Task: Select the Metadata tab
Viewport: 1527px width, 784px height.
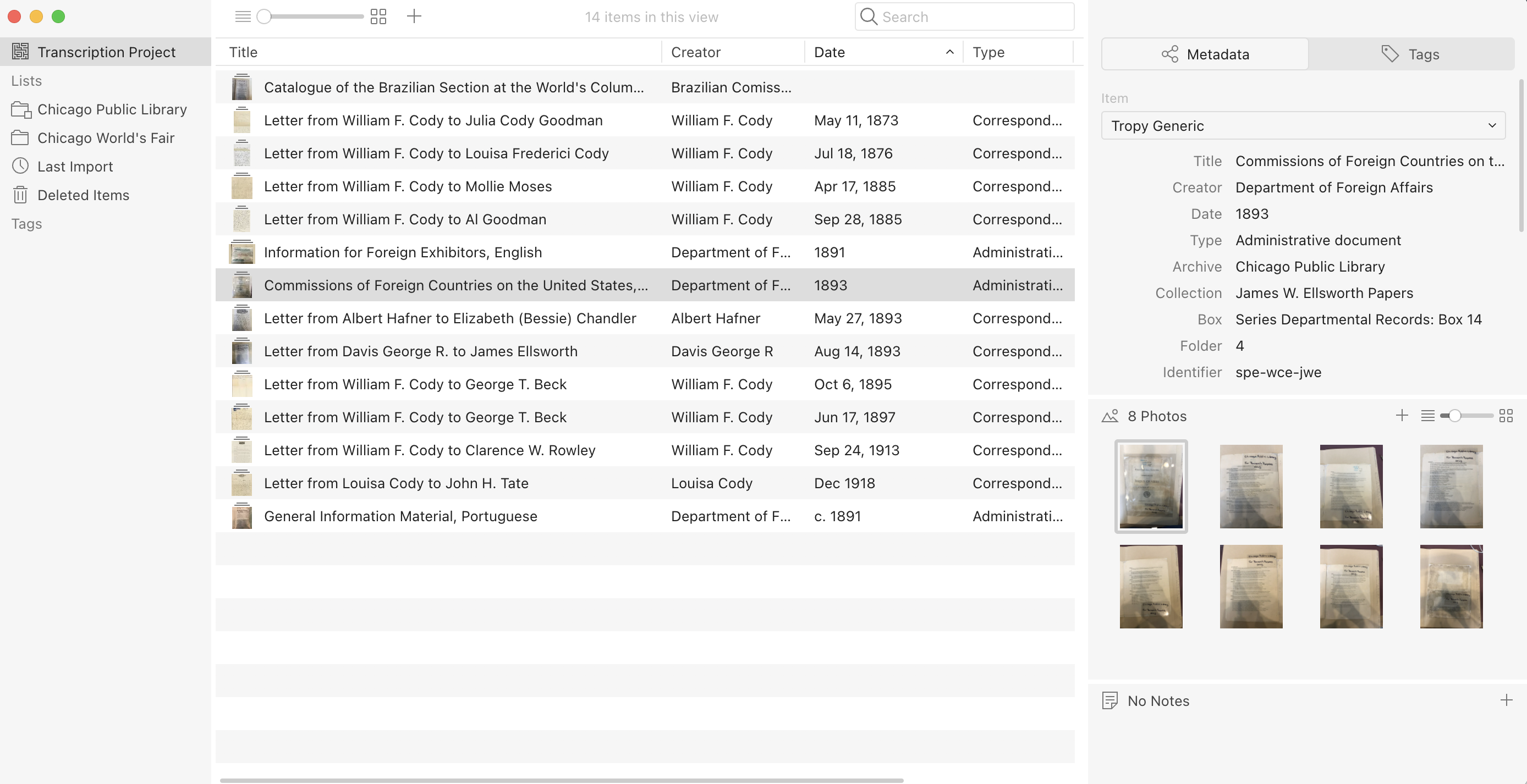Action: click(1205, 54)
